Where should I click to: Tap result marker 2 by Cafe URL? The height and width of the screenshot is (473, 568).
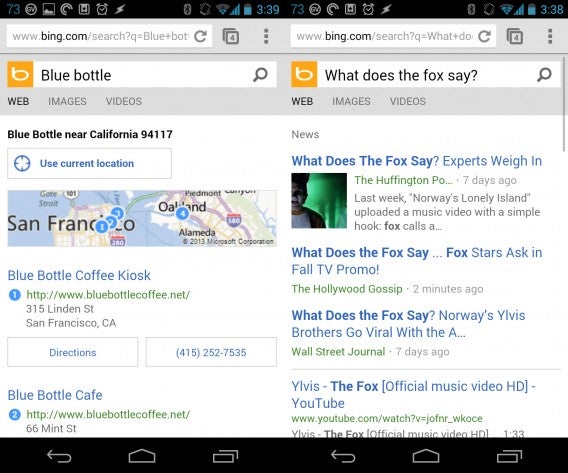(14, 414)
